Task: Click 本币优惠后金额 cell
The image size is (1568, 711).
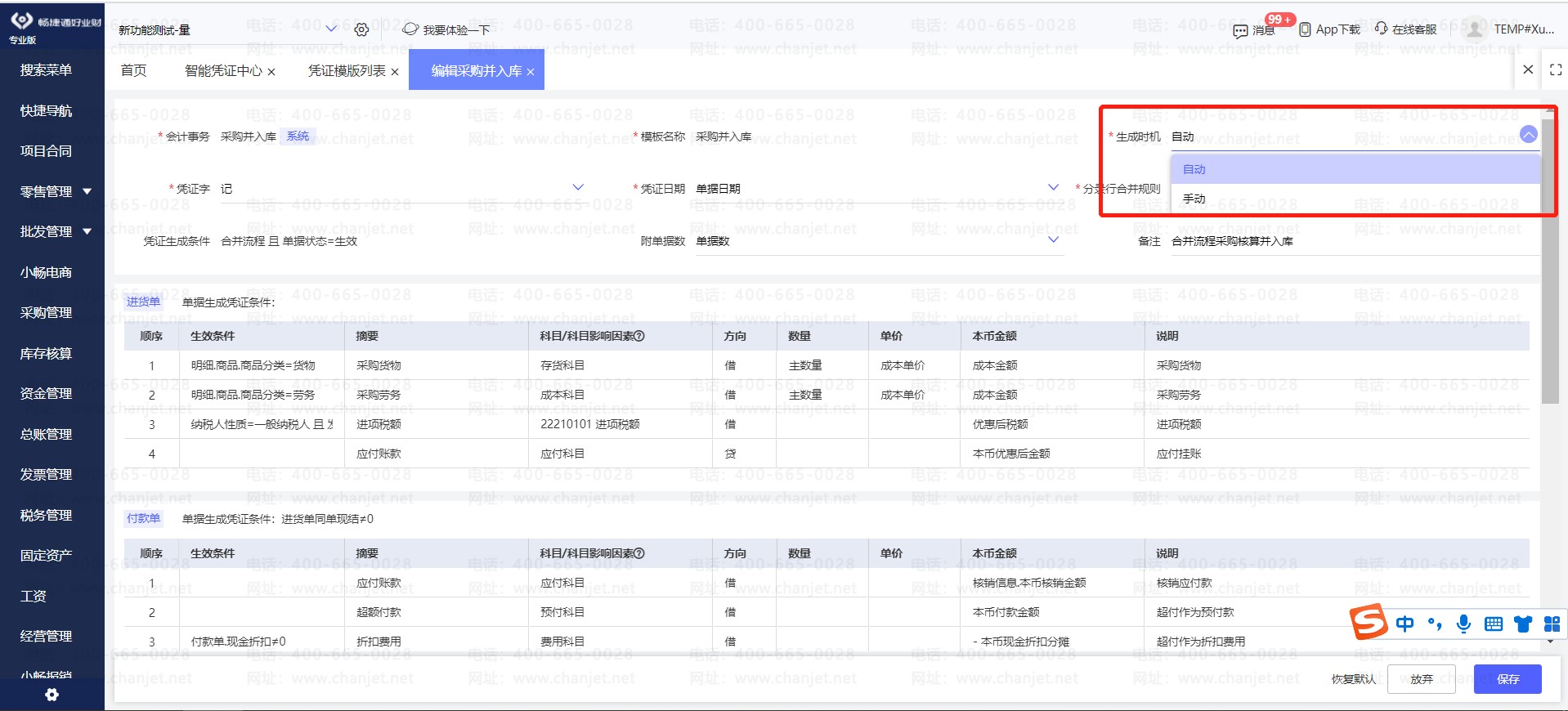Action: (1053, 454)
